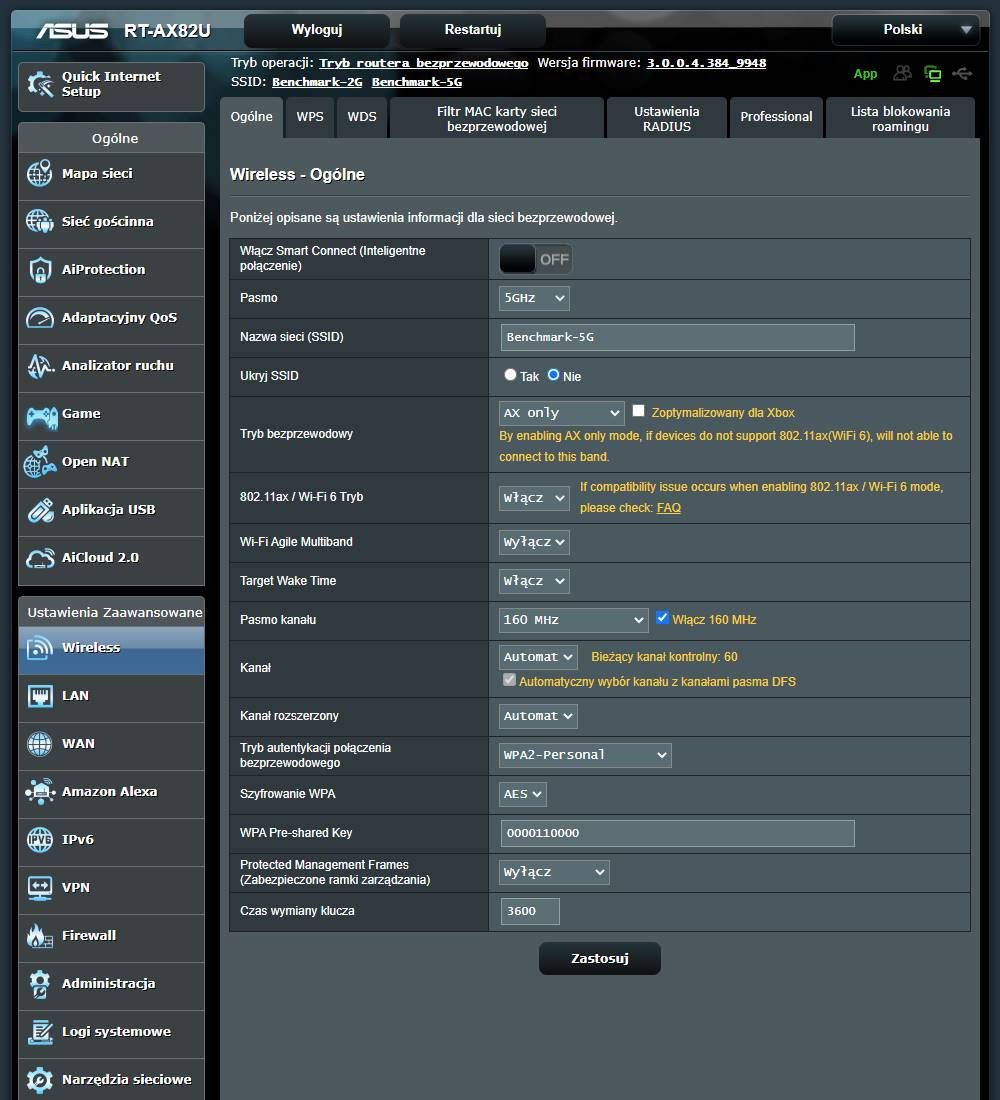Open the Pasmo 5GHz dropdown
1000x1100 pixels.
pos(534,298)
